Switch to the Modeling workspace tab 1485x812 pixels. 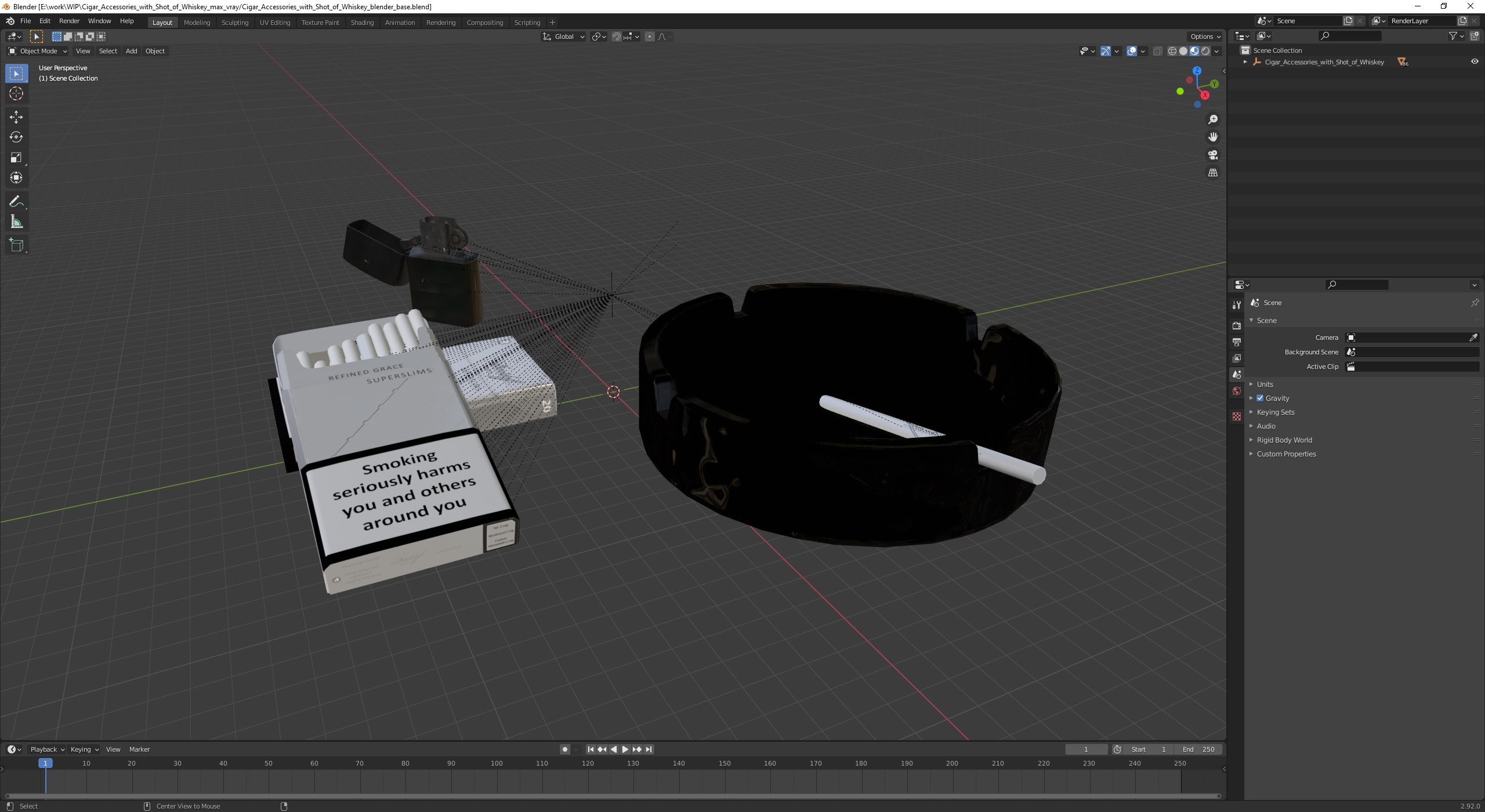[197, 23]
